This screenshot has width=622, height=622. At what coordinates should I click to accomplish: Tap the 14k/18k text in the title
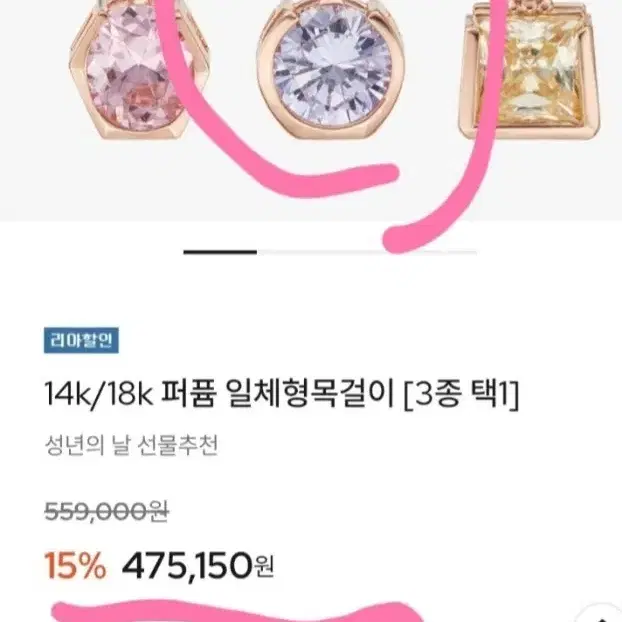point(99,395)
